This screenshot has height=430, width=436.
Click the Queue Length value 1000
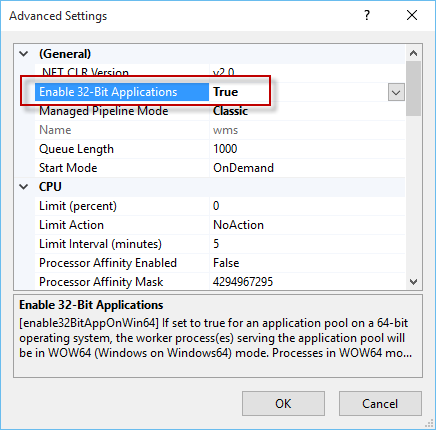click(x=225, y=149)
